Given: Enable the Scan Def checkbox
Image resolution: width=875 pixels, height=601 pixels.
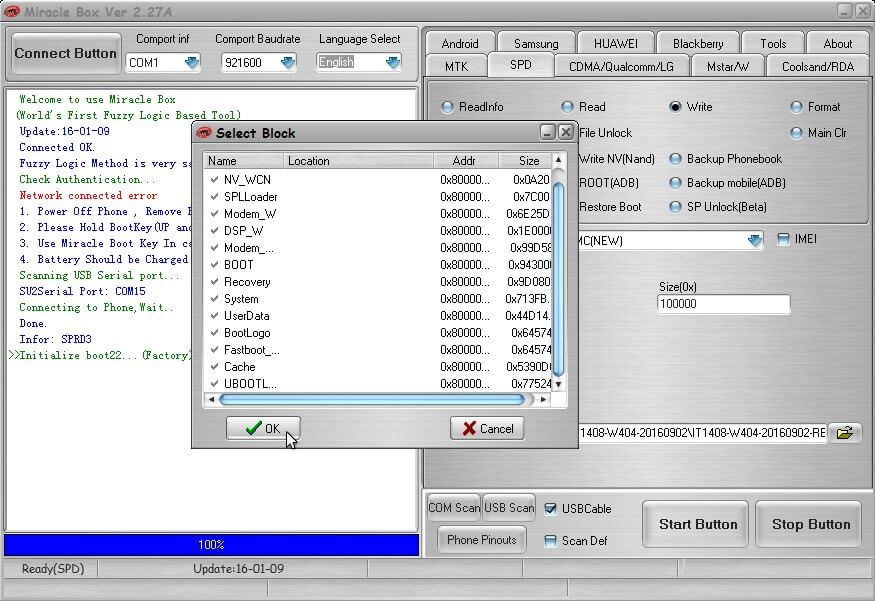Looking at the screenshot, I should pyautogui.click(x=550, y=541).
